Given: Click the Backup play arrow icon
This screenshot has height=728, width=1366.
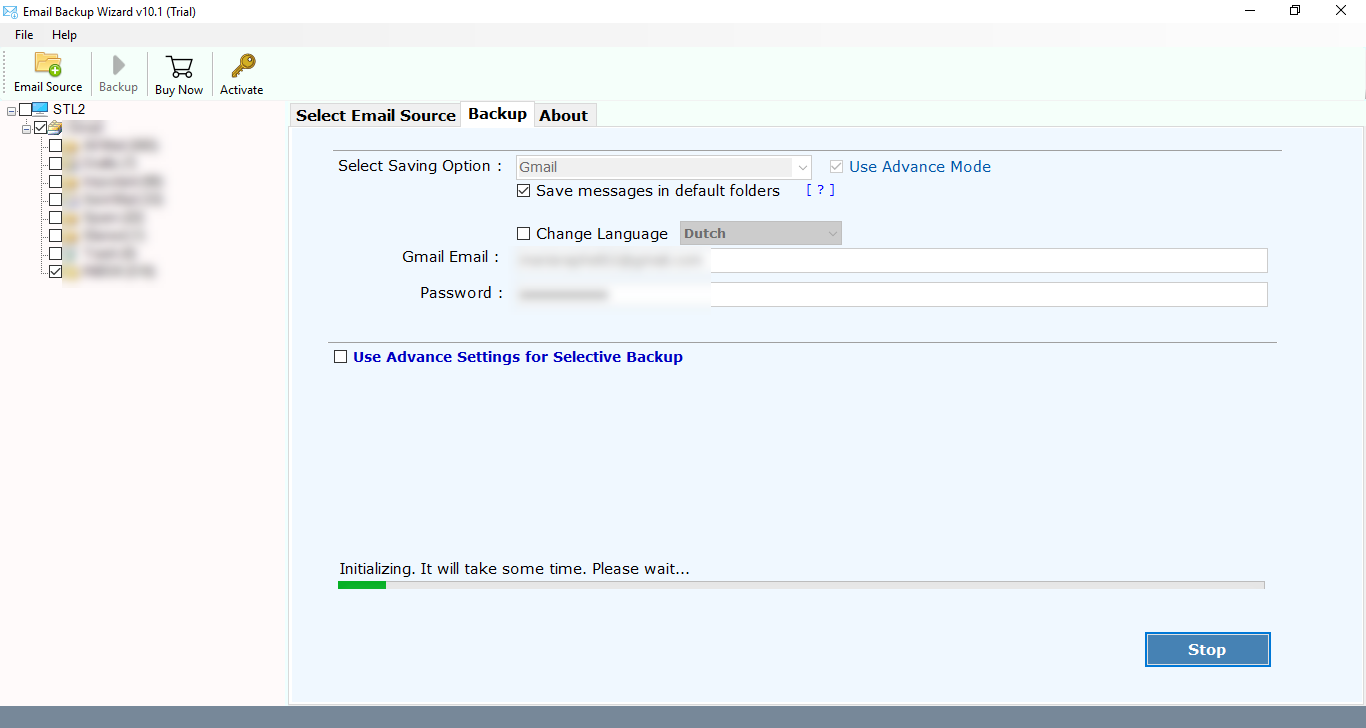Looking at the screenshot, I should click(118, 66).
